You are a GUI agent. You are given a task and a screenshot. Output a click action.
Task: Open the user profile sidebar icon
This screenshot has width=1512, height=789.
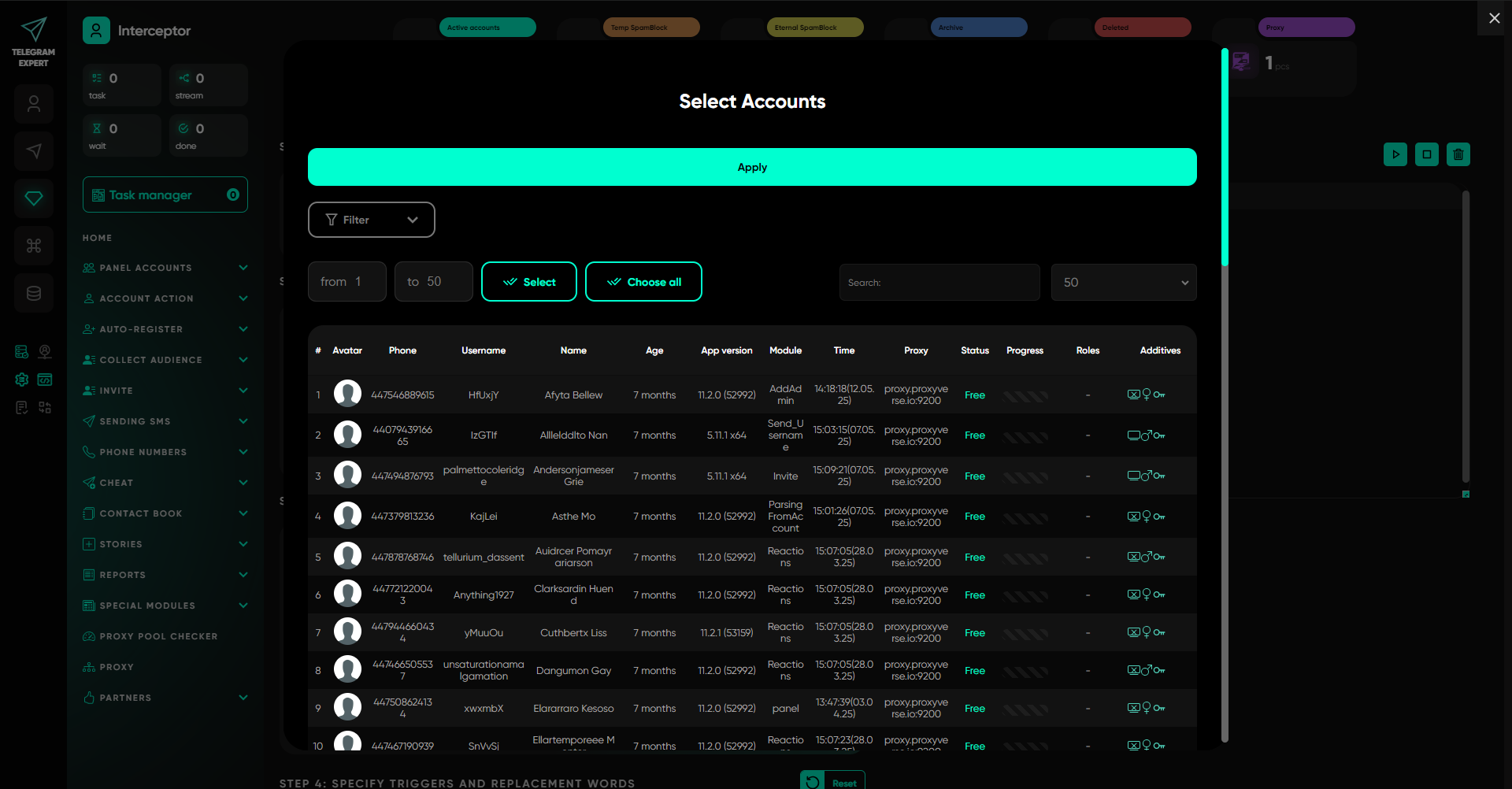click(x=33, y=104)
